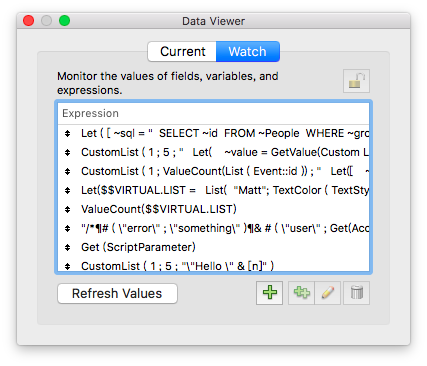Close the Data Viewer window
427x366 pixels.
[29, 21]
